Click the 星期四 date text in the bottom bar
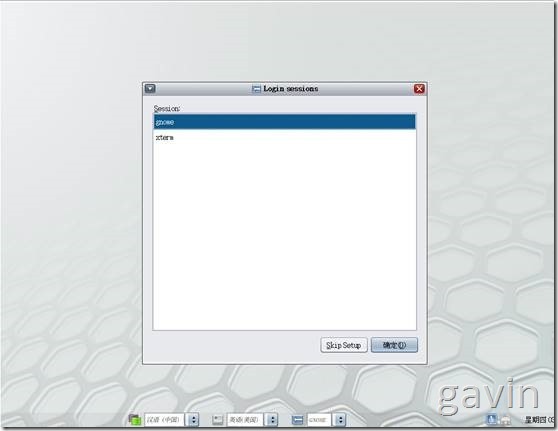Image resolution: width=558 pixels, height=431 pixels. pyautogui.click(x=539, y=420)
